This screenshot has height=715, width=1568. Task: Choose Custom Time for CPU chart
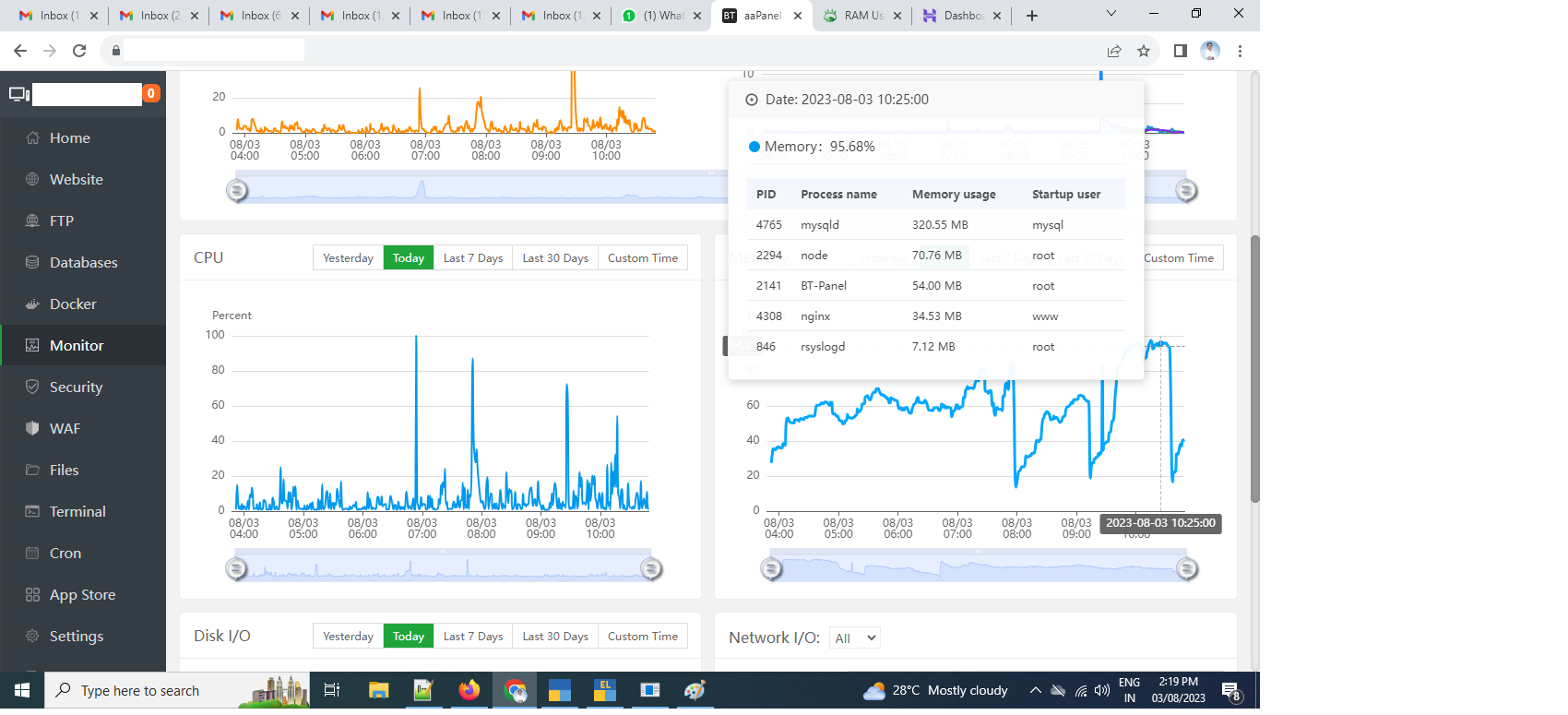tap(642, 258)
